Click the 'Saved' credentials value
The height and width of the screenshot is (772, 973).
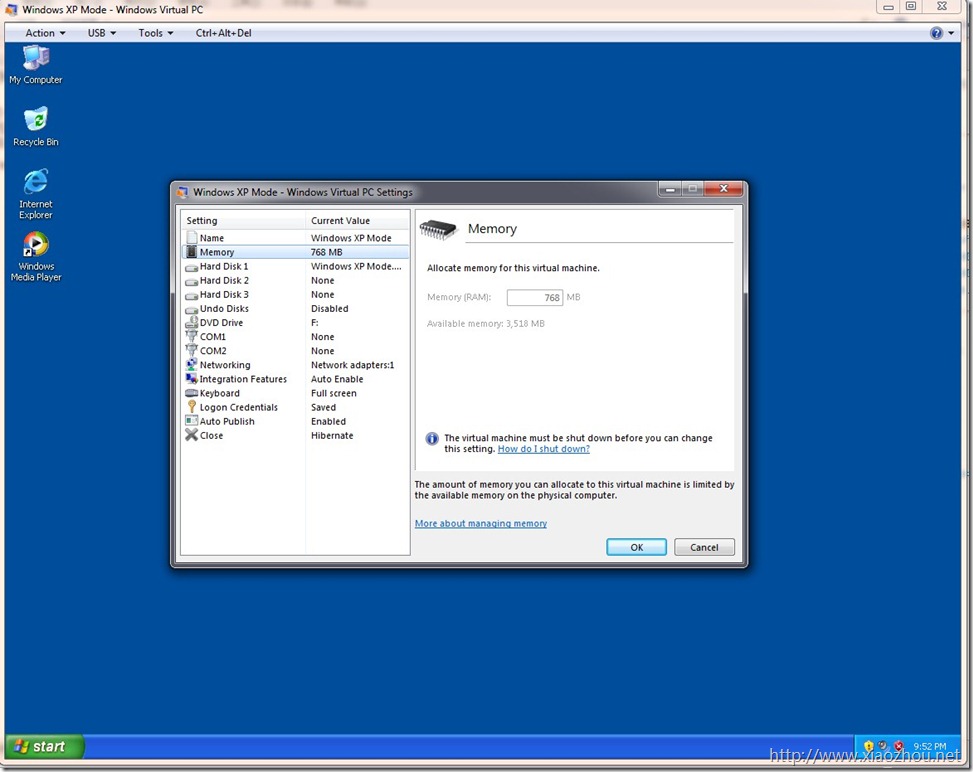click(323, 407)
